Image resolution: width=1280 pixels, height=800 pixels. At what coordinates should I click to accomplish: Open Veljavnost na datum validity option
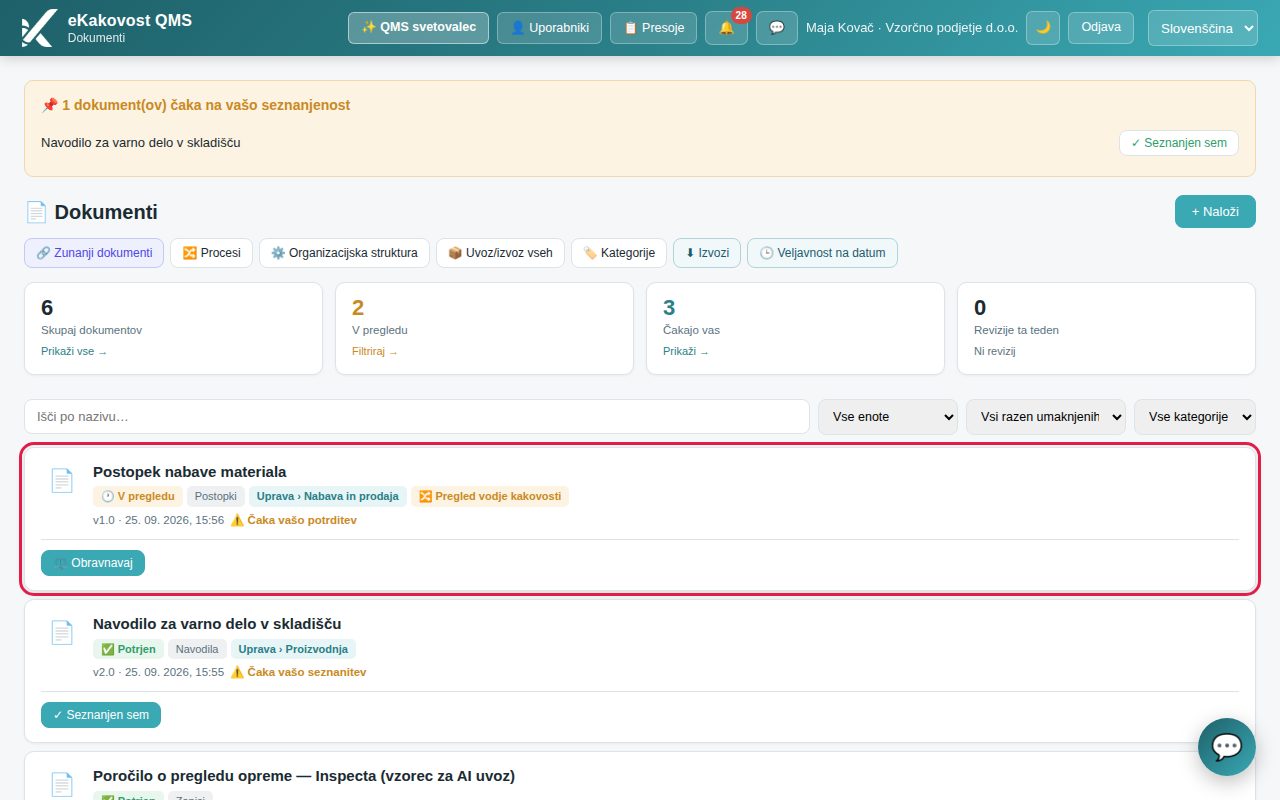pos(822,253)
